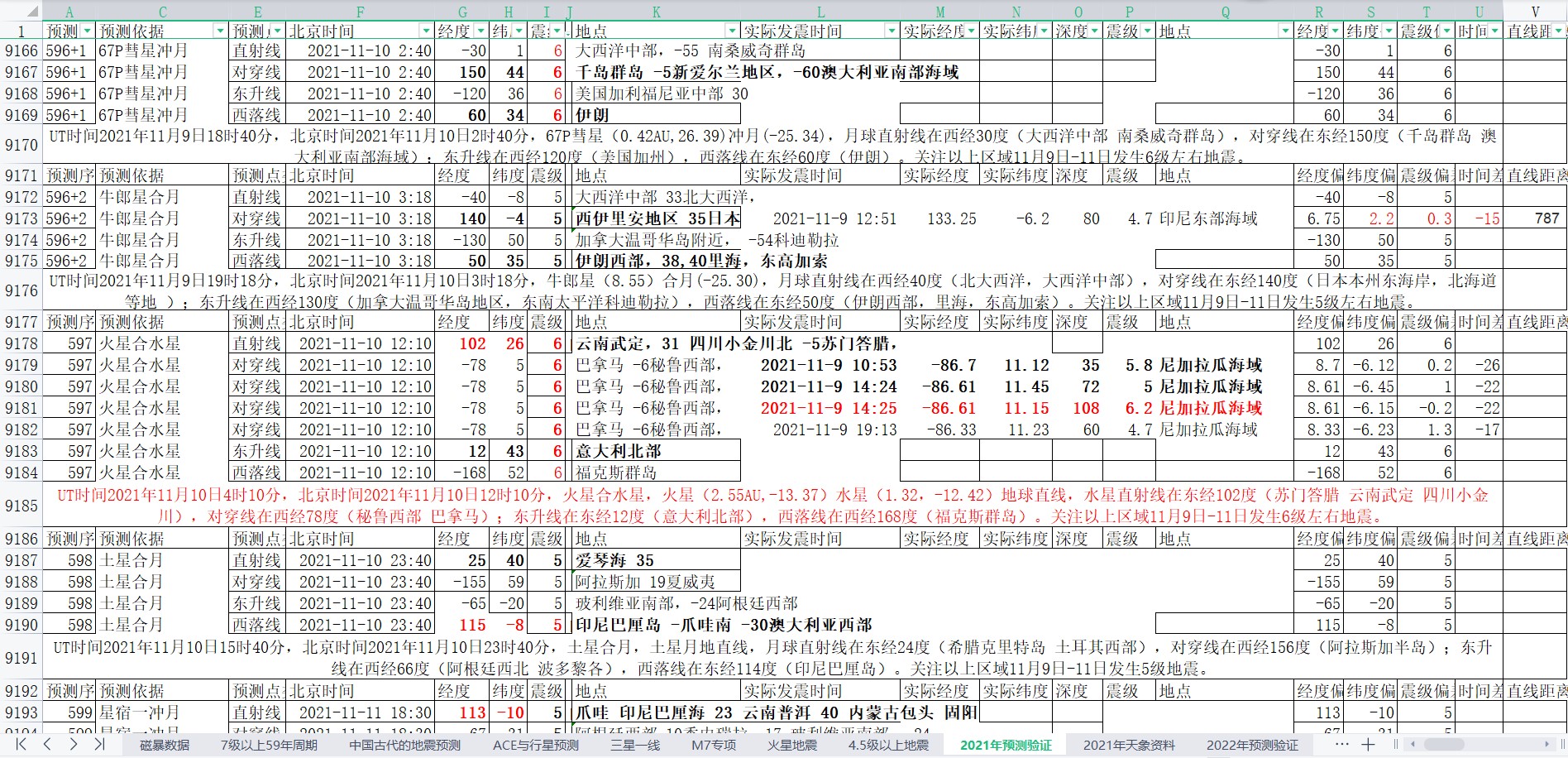Select cell 67P彗星冲月 in row 9166

[x=163, y=50]
